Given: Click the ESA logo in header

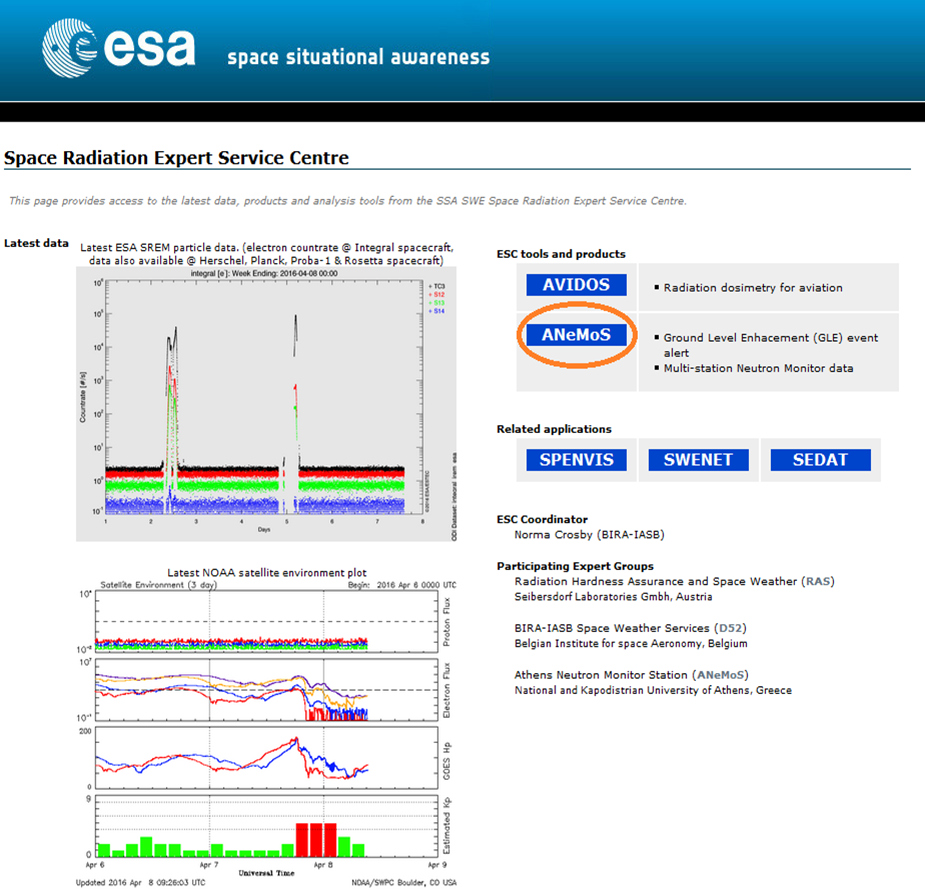Looking at the screenshot, I should pyautogui.click(x=118, y=49).
